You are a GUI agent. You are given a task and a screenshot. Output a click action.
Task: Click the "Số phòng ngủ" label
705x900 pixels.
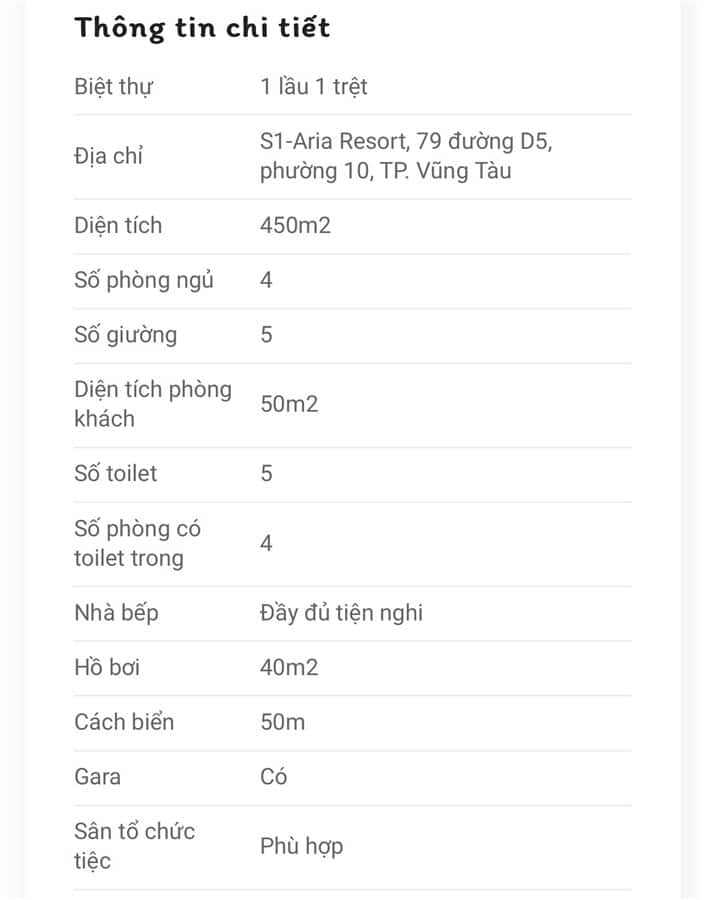tap(144, 280)
